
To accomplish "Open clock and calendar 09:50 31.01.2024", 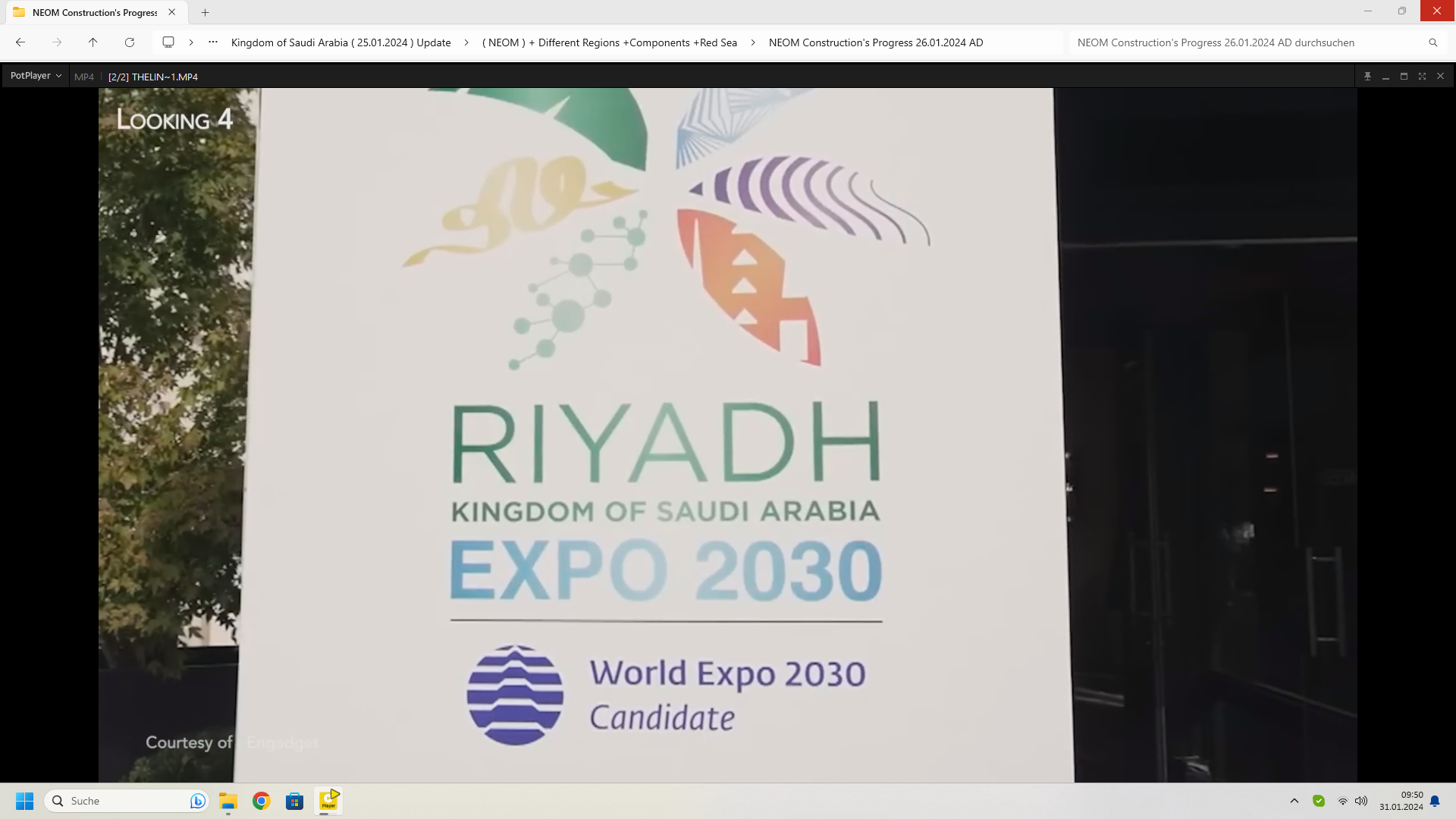I will pyautogui.click(x=1401, y=801).
